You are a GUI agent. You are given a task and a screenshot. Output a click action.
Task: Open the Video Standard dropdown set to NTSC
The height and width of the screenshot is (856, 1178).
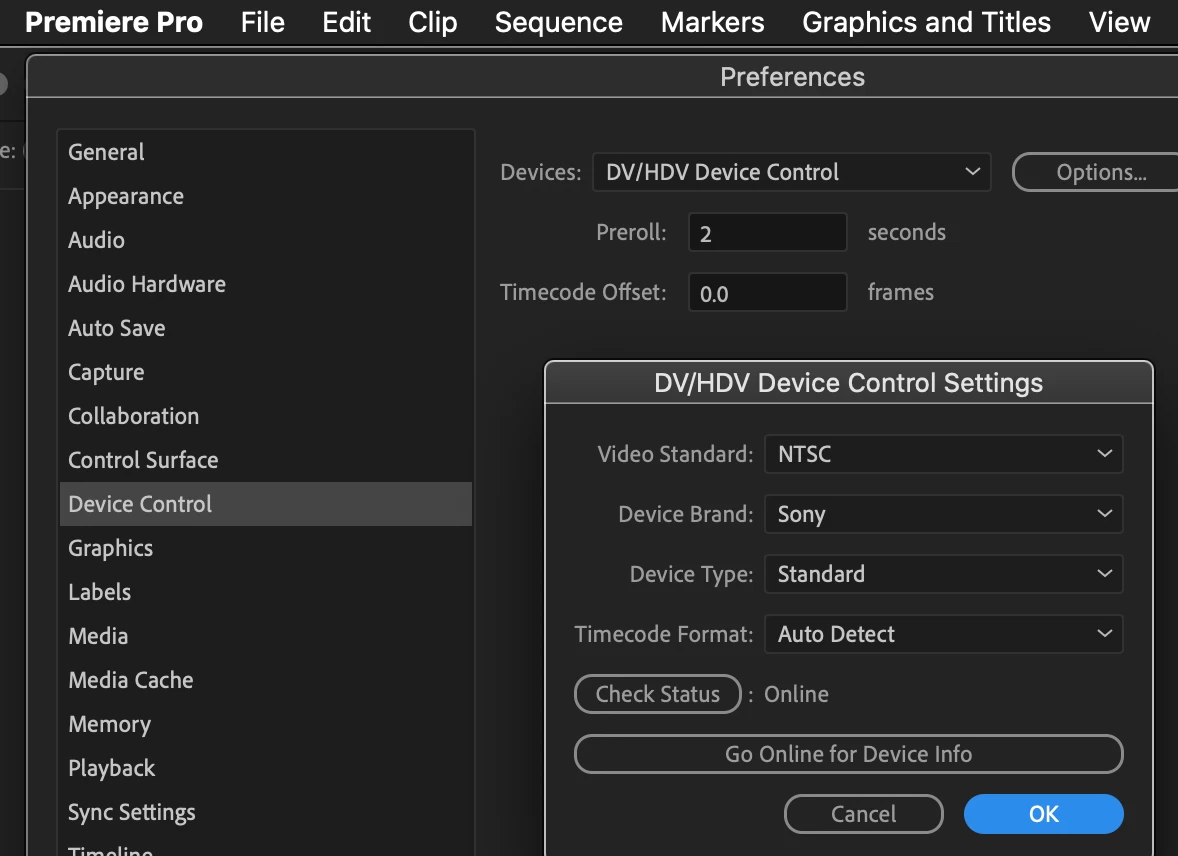pos(944,454)
